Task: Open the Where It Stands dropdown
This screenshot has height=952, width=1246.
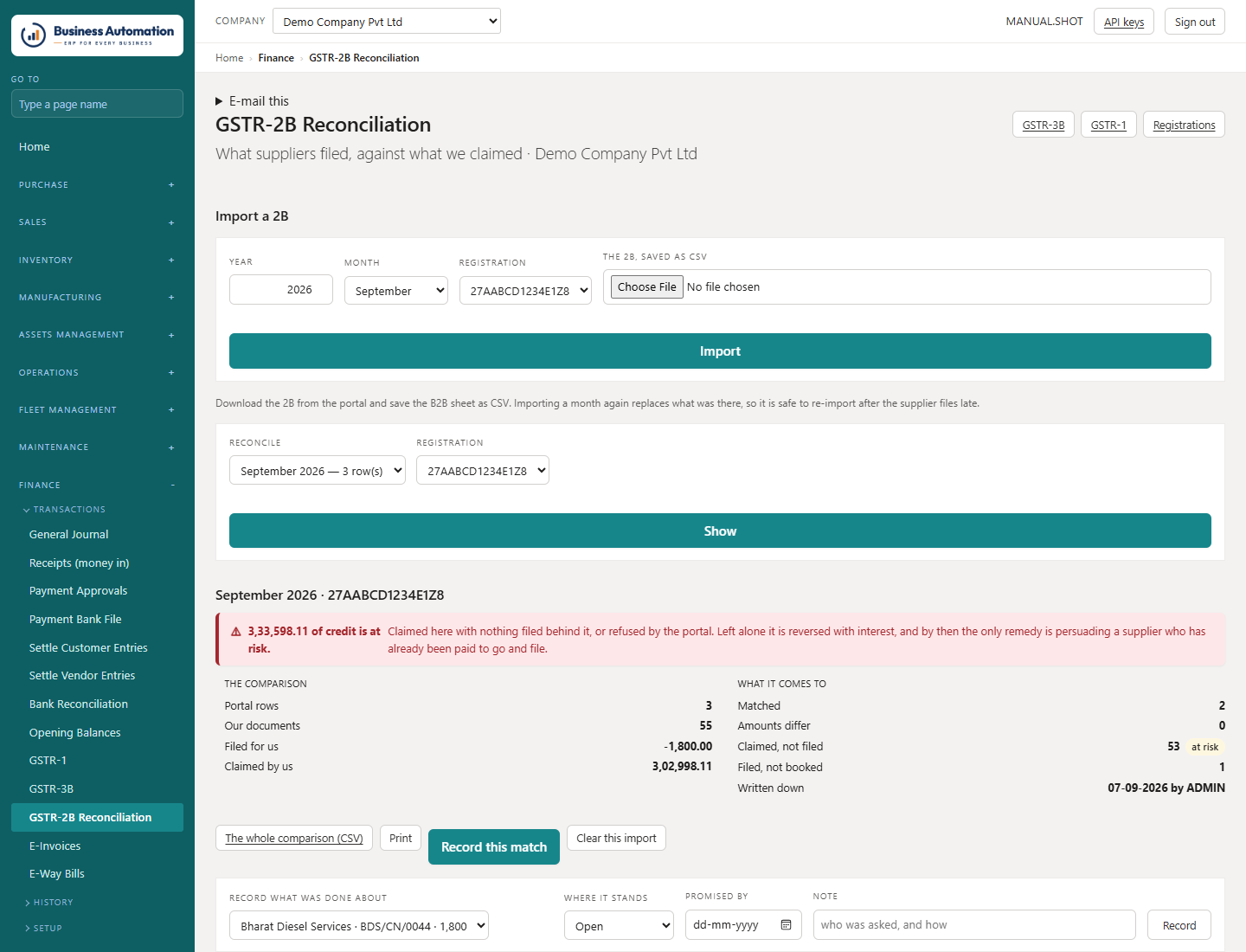Action: pyautogui.click(x=619, y=925)
